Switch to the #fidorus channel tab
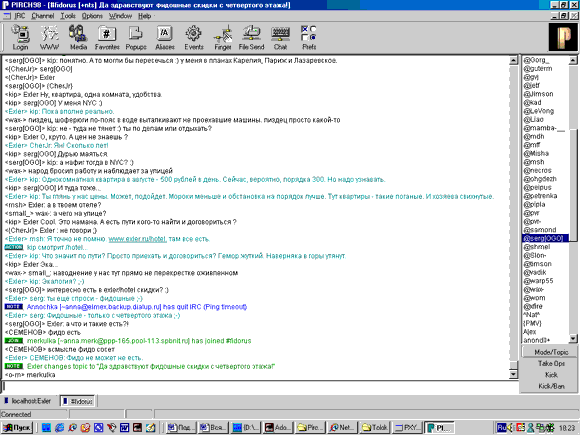This screenshot has width=580, height=435. click(x=78, y=401)
